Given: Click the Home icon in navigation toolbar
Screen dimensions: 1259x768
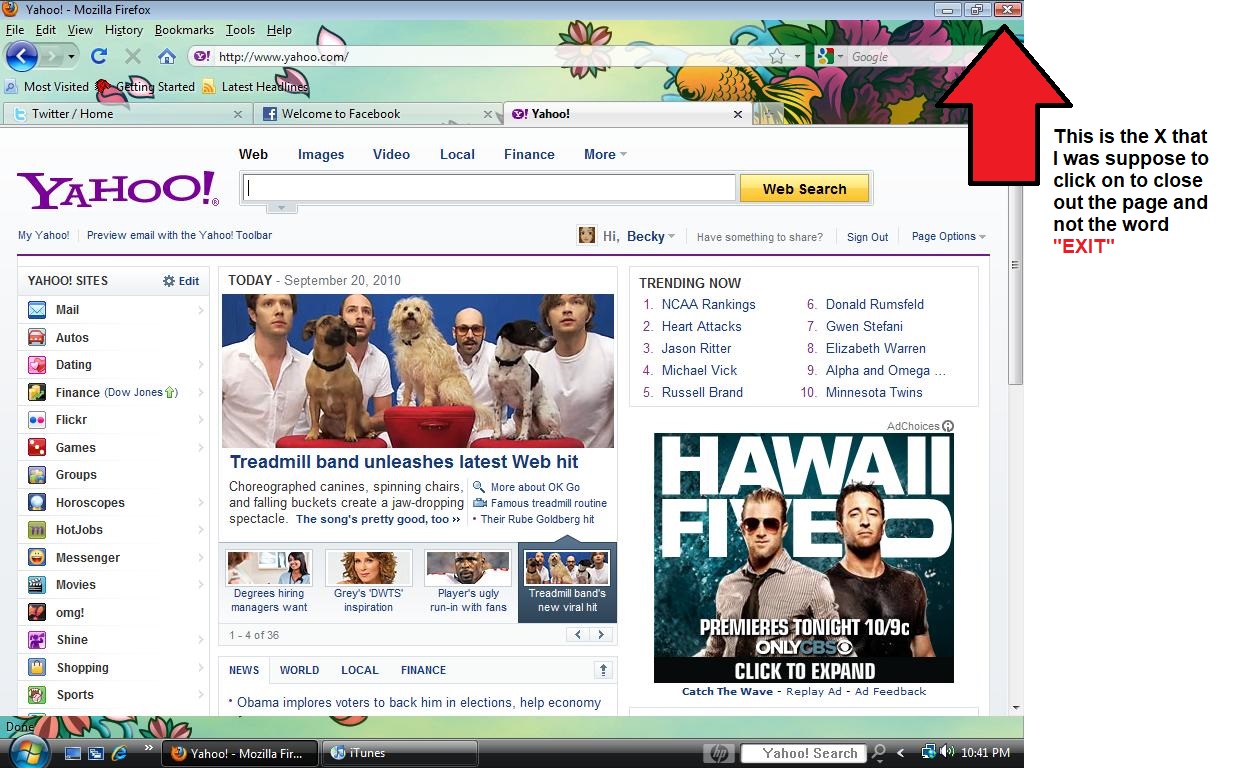Looking at the screenshot, I should coord(167,56).
